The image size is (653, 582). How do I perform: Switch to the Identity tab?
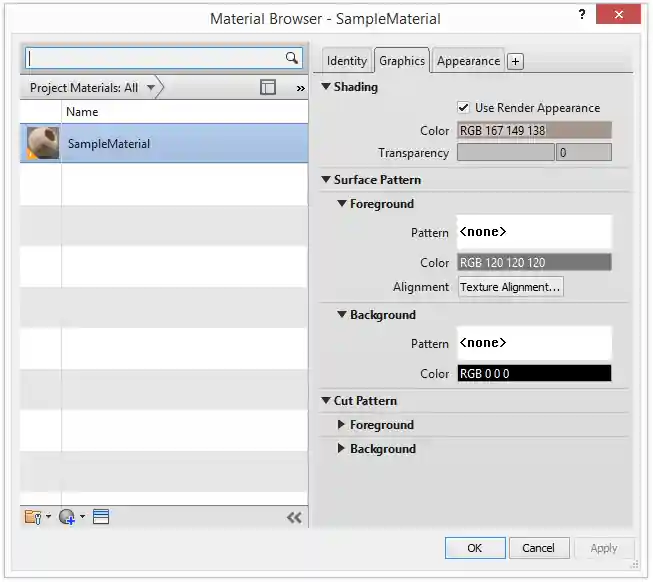[347, 61]
